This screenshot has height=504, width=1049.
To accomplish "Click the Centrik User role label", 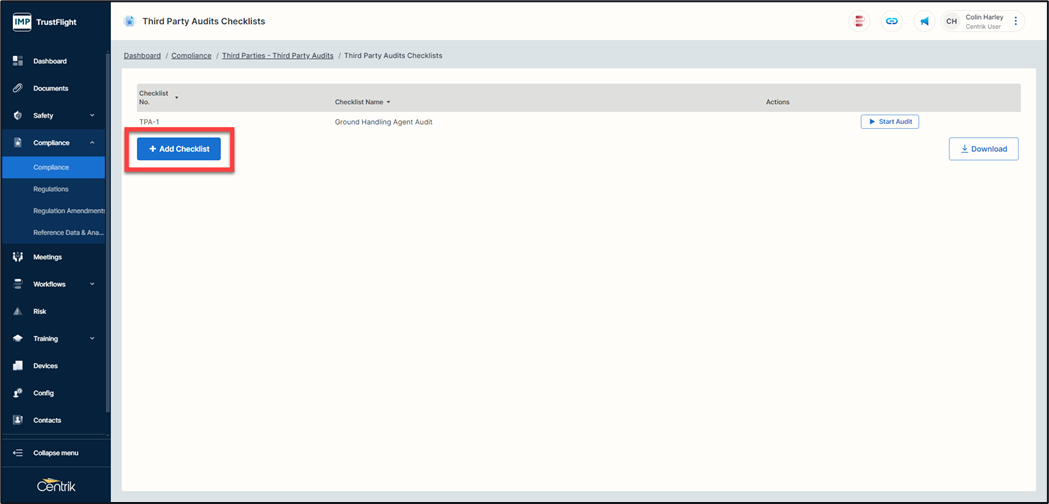I will [x=983, y=27].
